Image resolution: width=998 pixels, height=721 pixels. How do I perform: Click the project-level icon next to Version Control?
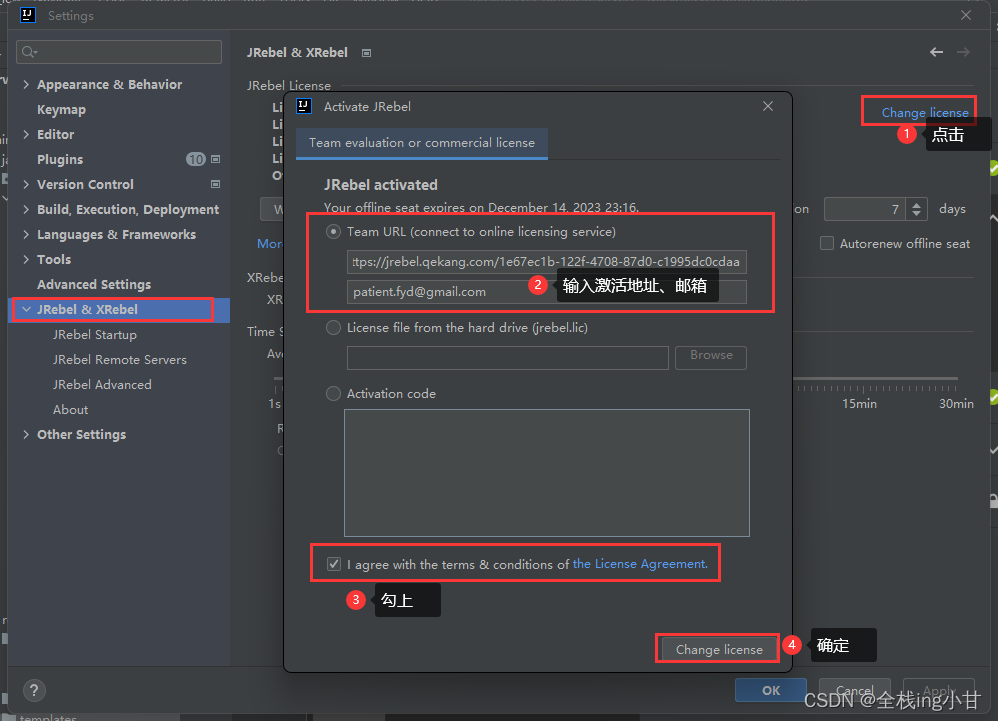[215, 184]
